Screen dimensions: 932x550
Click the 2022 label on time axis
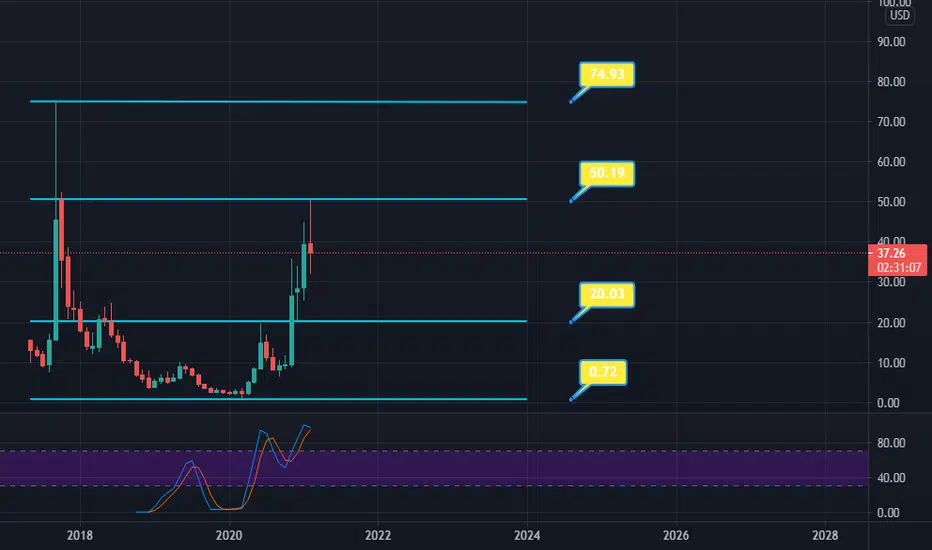point(378,535)
